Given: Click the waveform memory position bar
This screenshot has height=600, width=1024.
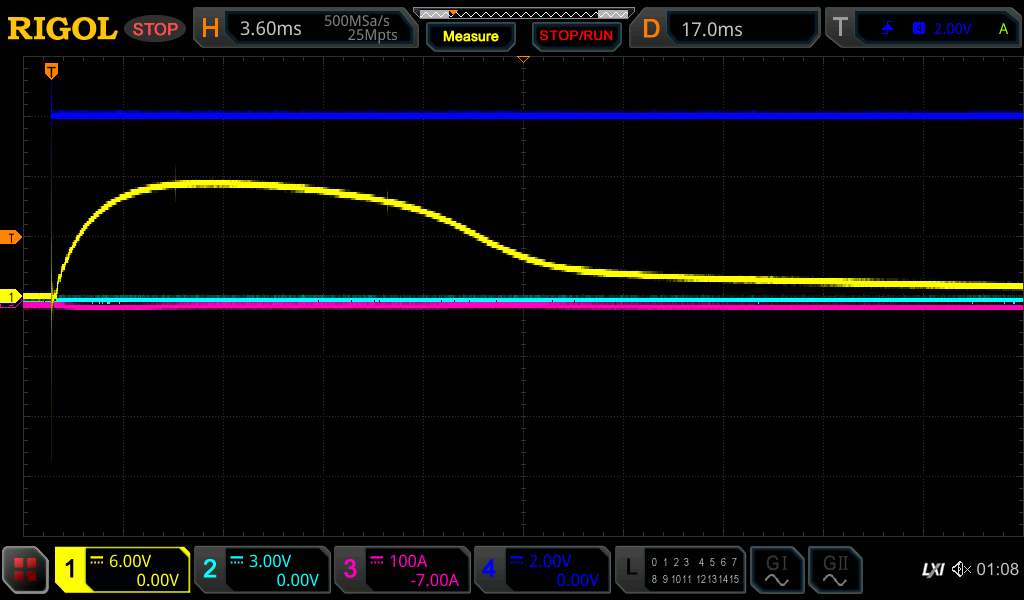Looking at the screenshot, I should (x=522, y=13).
